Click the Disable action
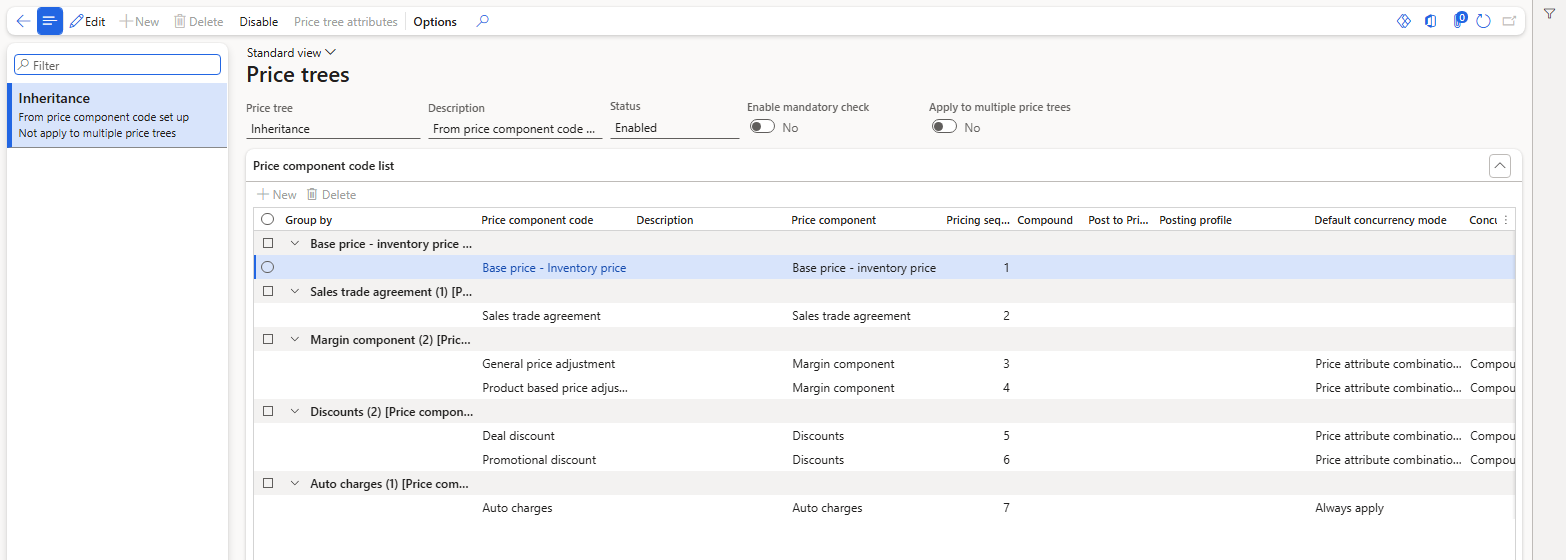Screen dimensions: 1566x560 [259, 21]
